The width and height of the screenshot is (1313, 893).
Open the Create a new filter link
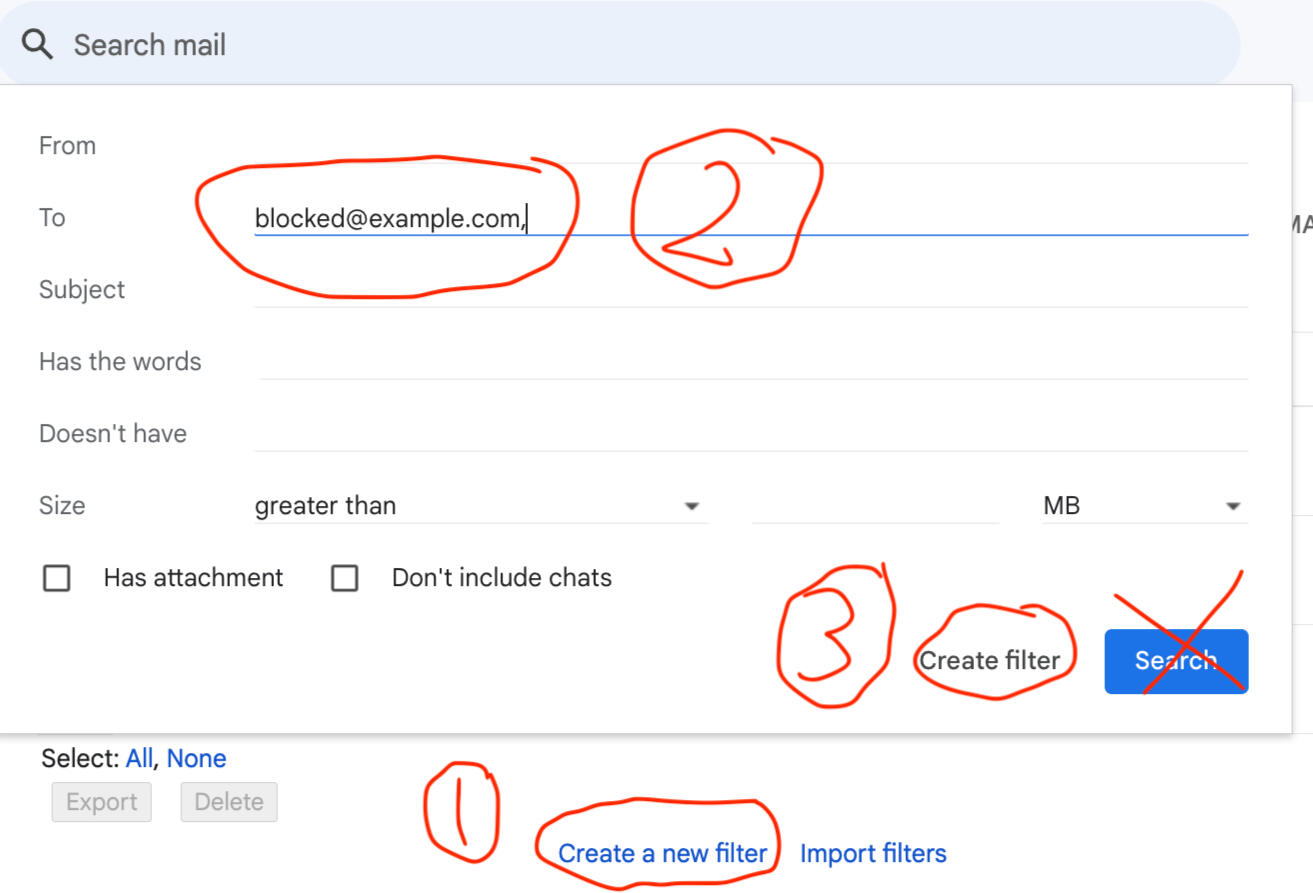pyautogui.click(x=662, y=854)
